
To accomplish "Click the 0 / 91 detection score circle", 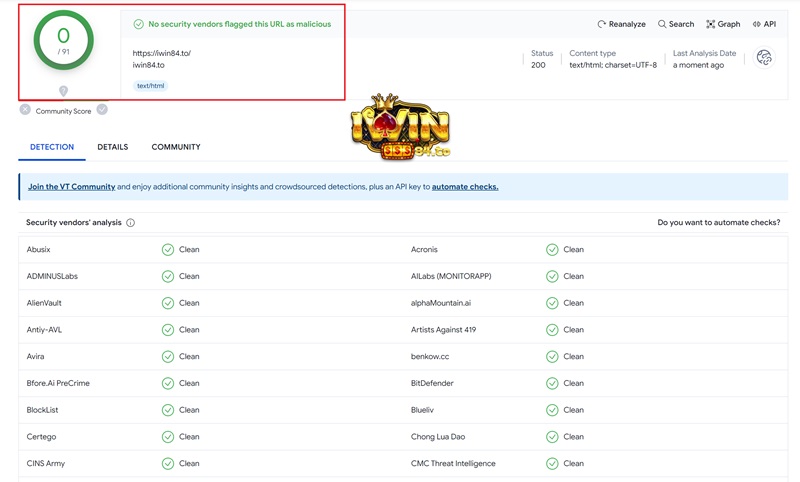I will (x=64, y=40).
